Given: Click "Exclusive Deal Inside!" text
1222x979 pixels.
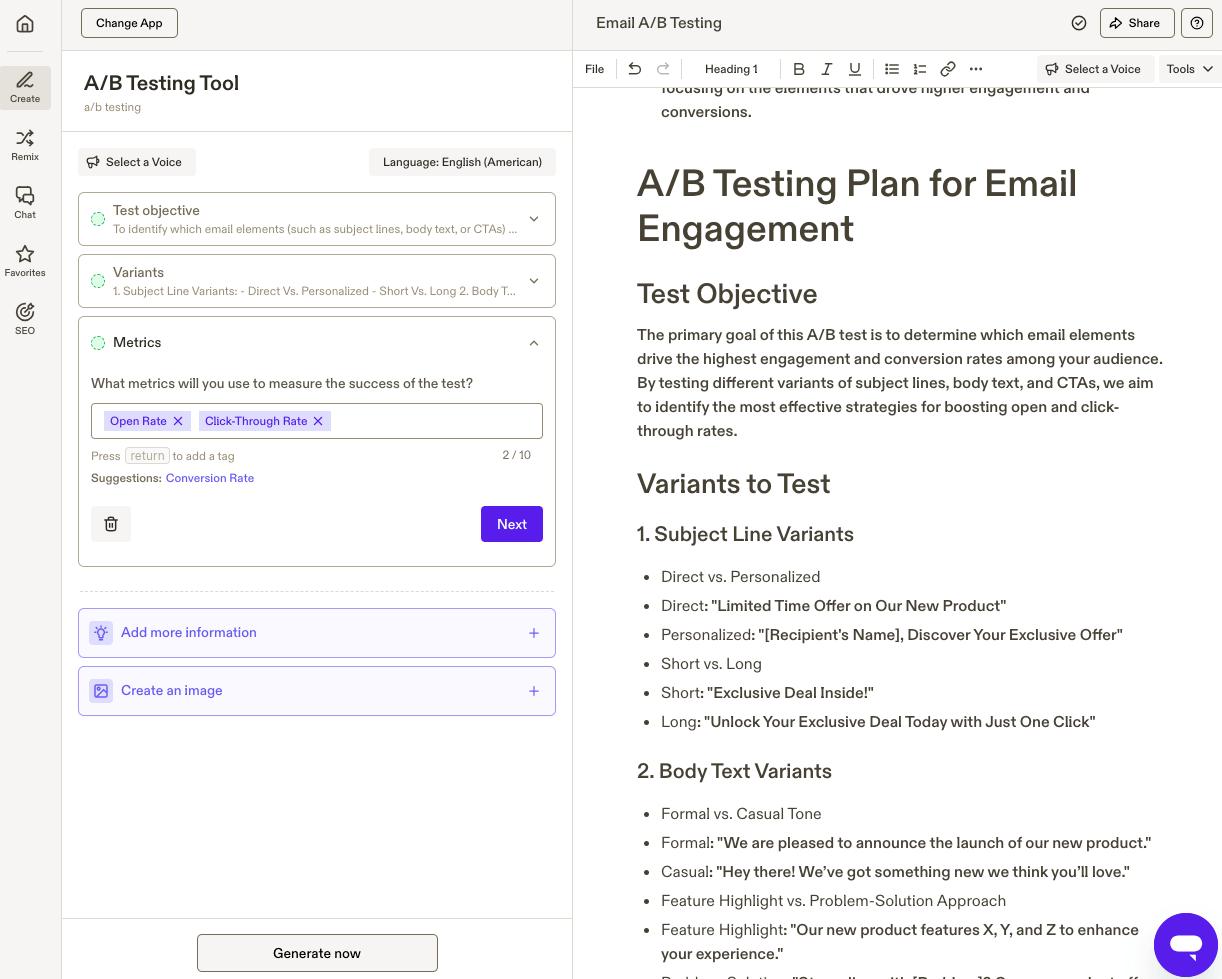Looking at the screenshot, I should [x=790, y=693].
